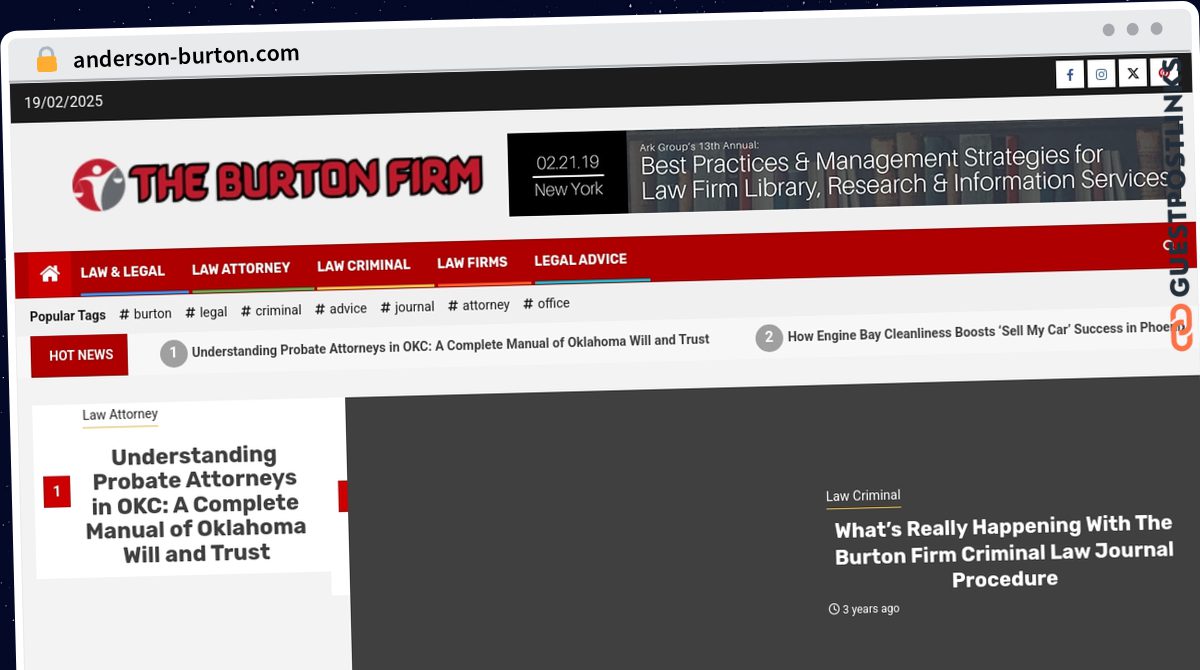
Task: Open the X (Twitter) social icon
Action: click(x=1132, y=73)
